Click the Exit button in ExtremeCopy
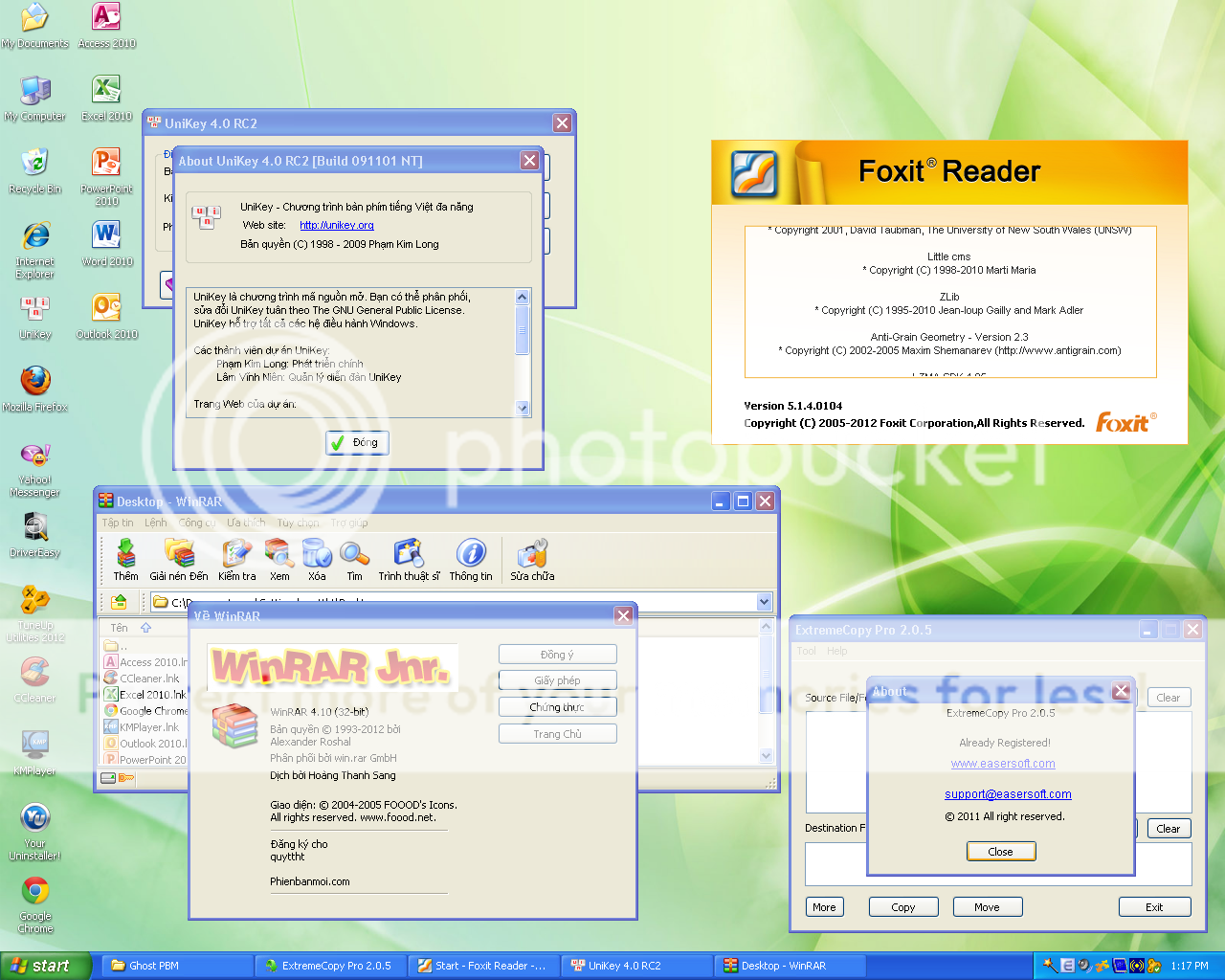The image size is (1225, 980). click(x=1154, y=907)
